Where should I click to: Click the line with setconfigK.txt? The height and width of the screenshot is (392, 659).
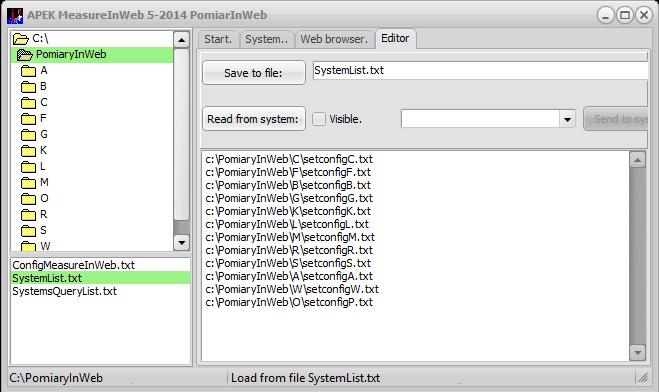click(x=288, y=211)
